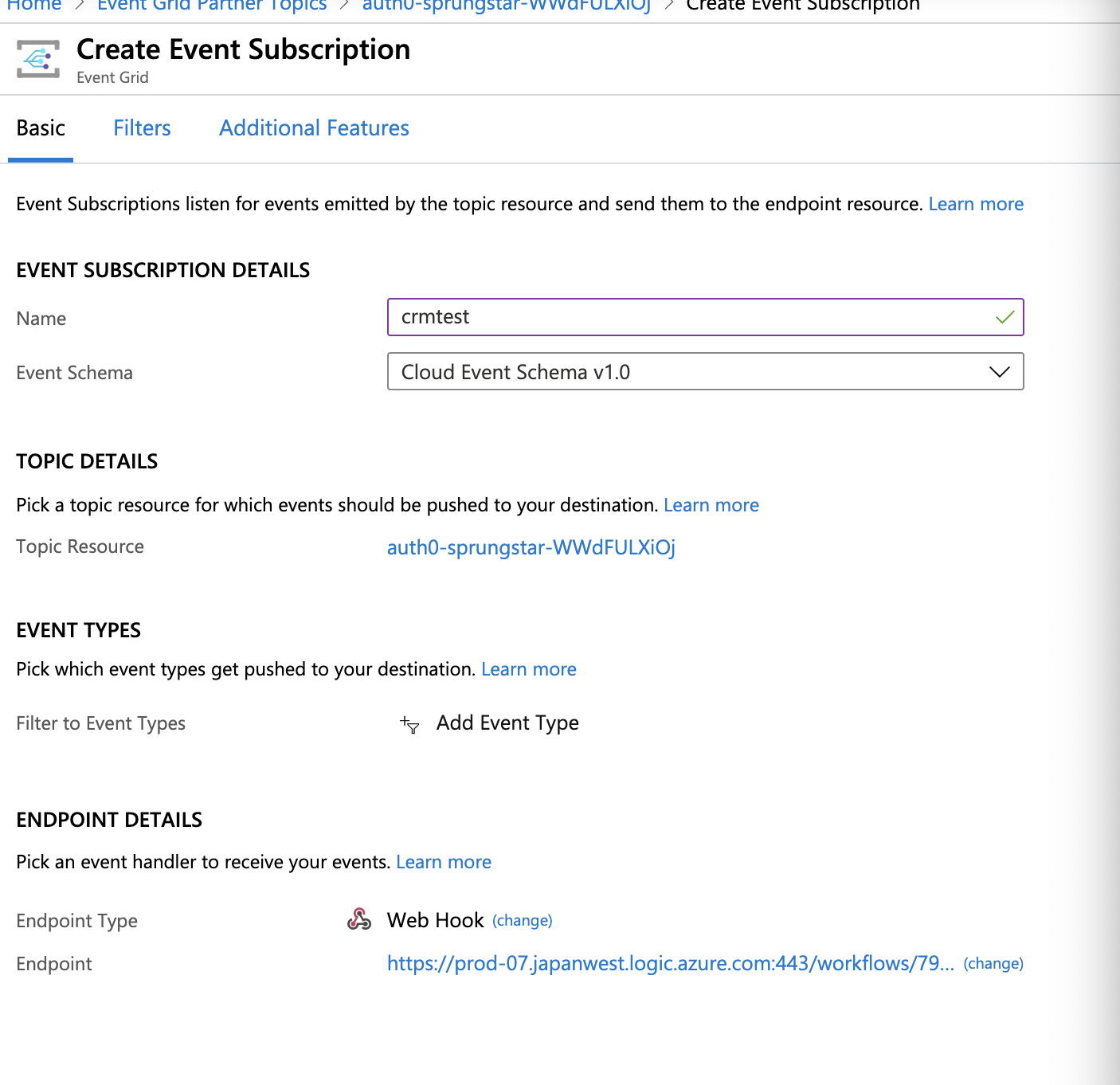
Task: Change the Web Hook endpoint type
Action: [523, 920]
